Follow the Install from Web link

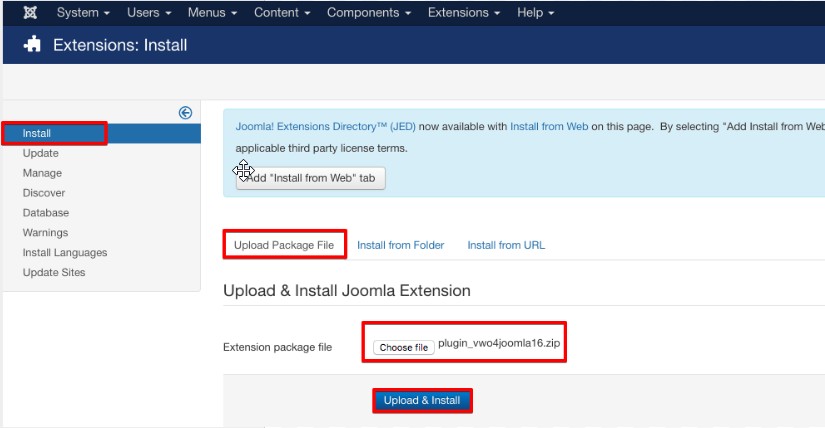point(549,126)
